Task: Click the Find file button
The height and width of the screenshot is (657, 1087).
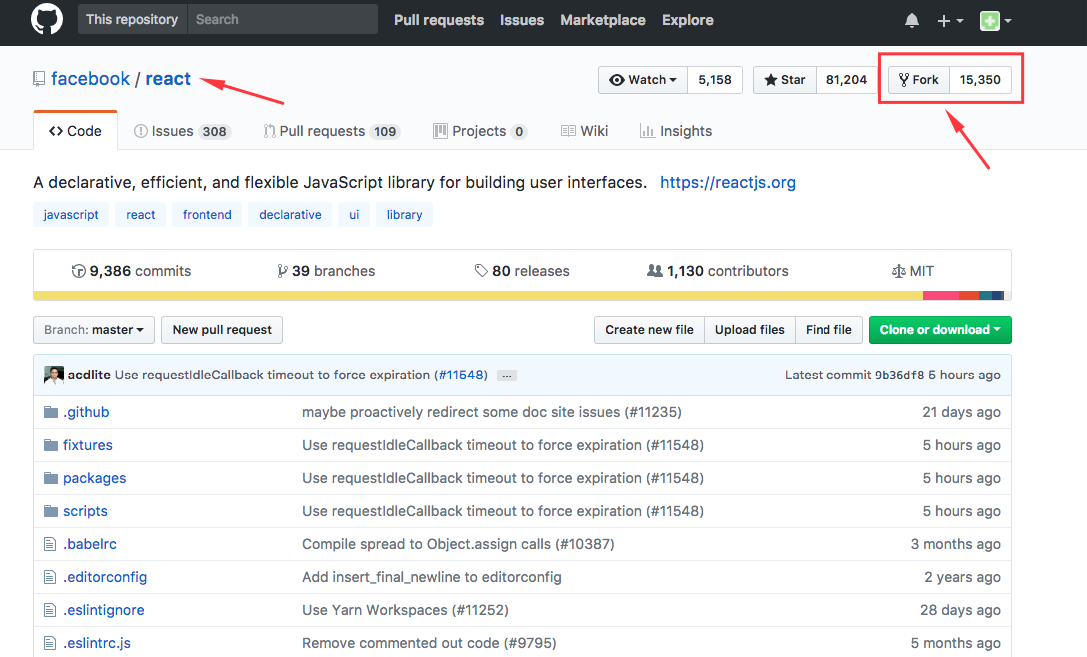Action: click(x=829, y=330)
